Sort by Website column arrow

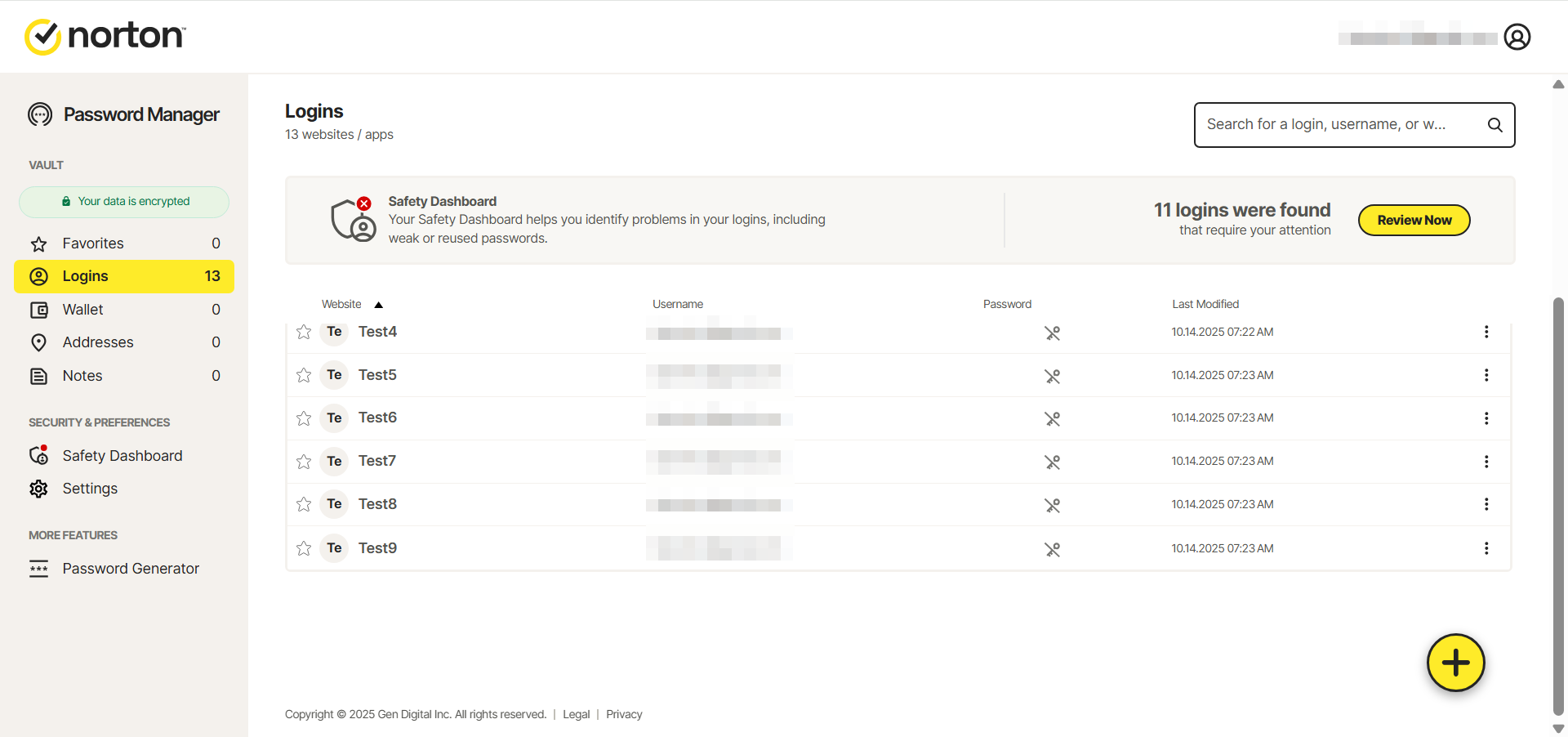pyautogui.click(x=378, y=305)
